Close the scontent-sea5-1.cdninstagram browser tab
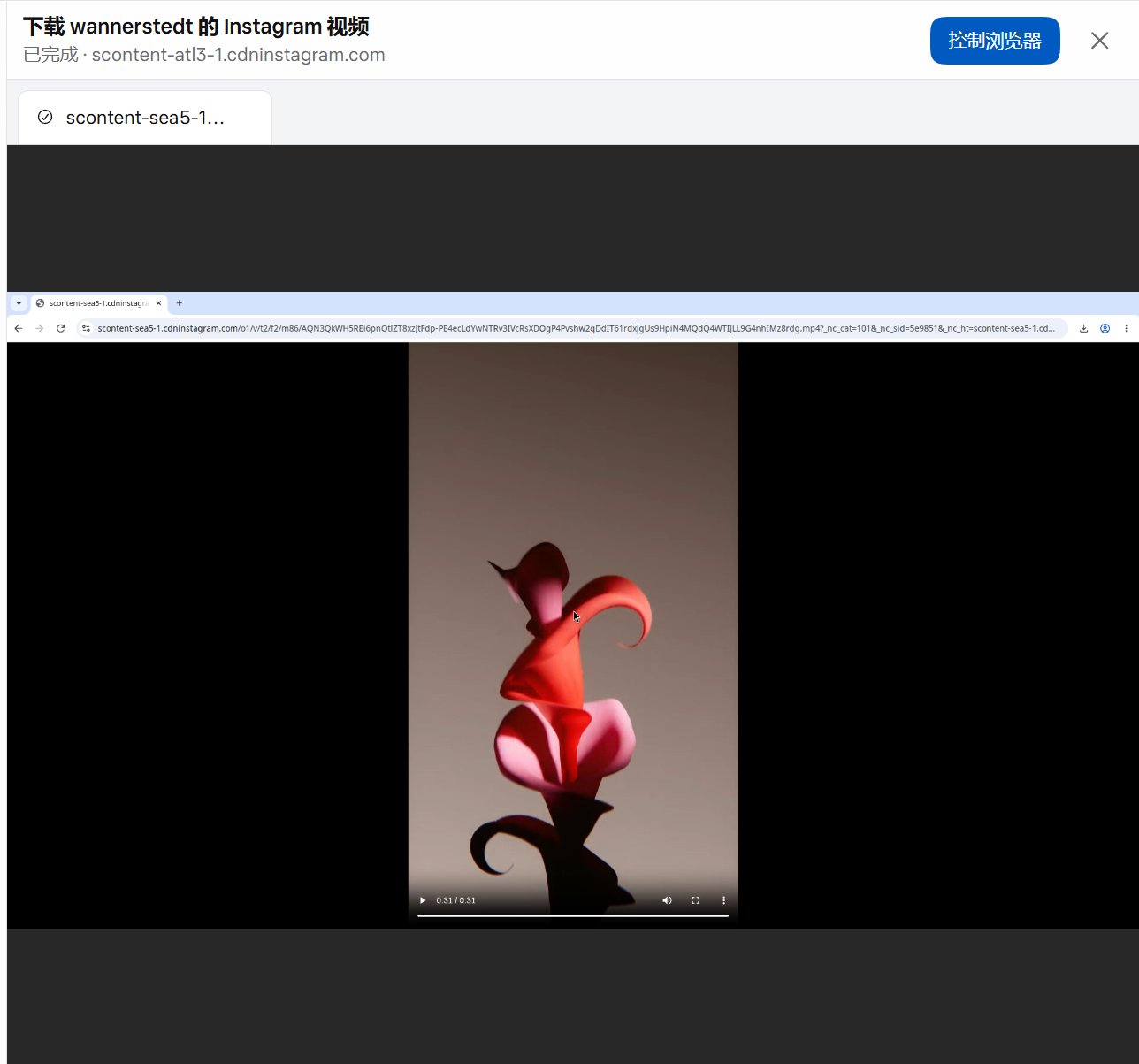1139x1064 pixels. 158,302
